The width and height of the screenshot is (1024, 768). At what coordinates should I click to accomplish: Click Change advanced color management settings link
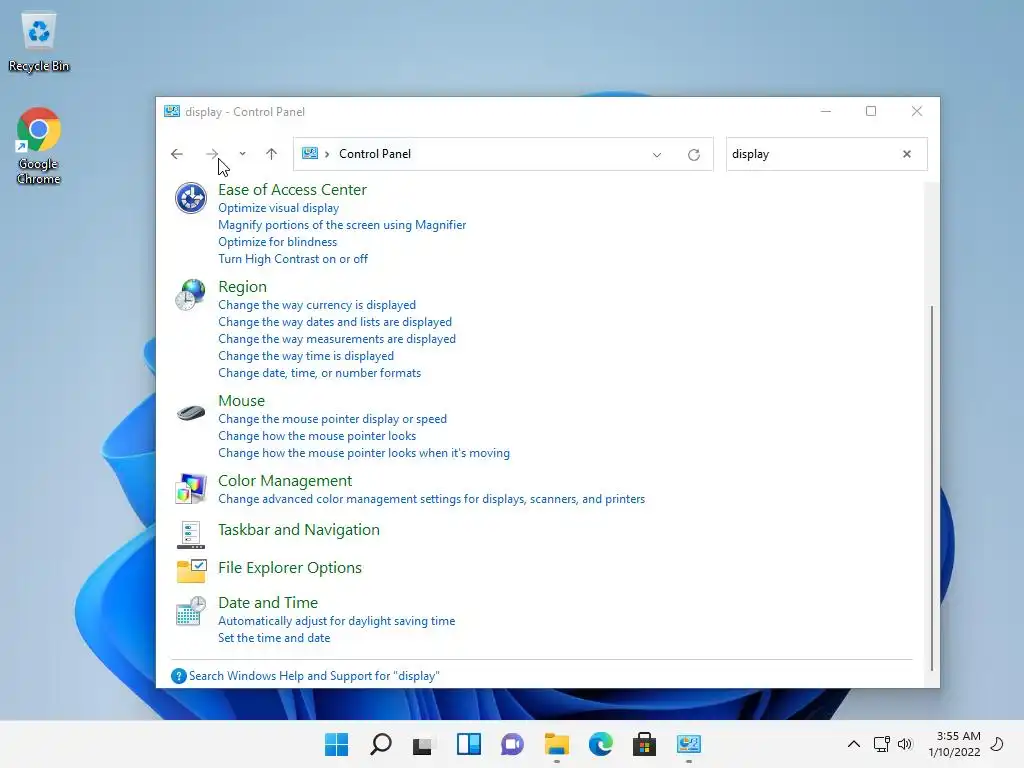click(431, 499)
